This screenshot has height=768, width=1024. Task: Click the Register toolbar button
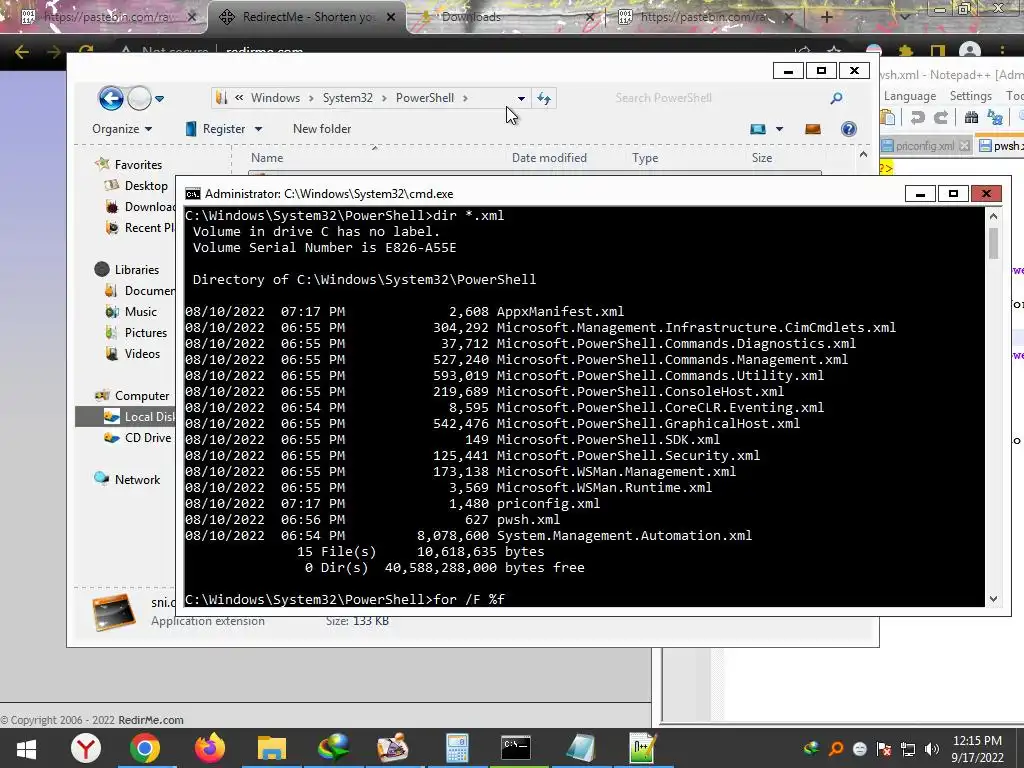click(x=217, y=129)
